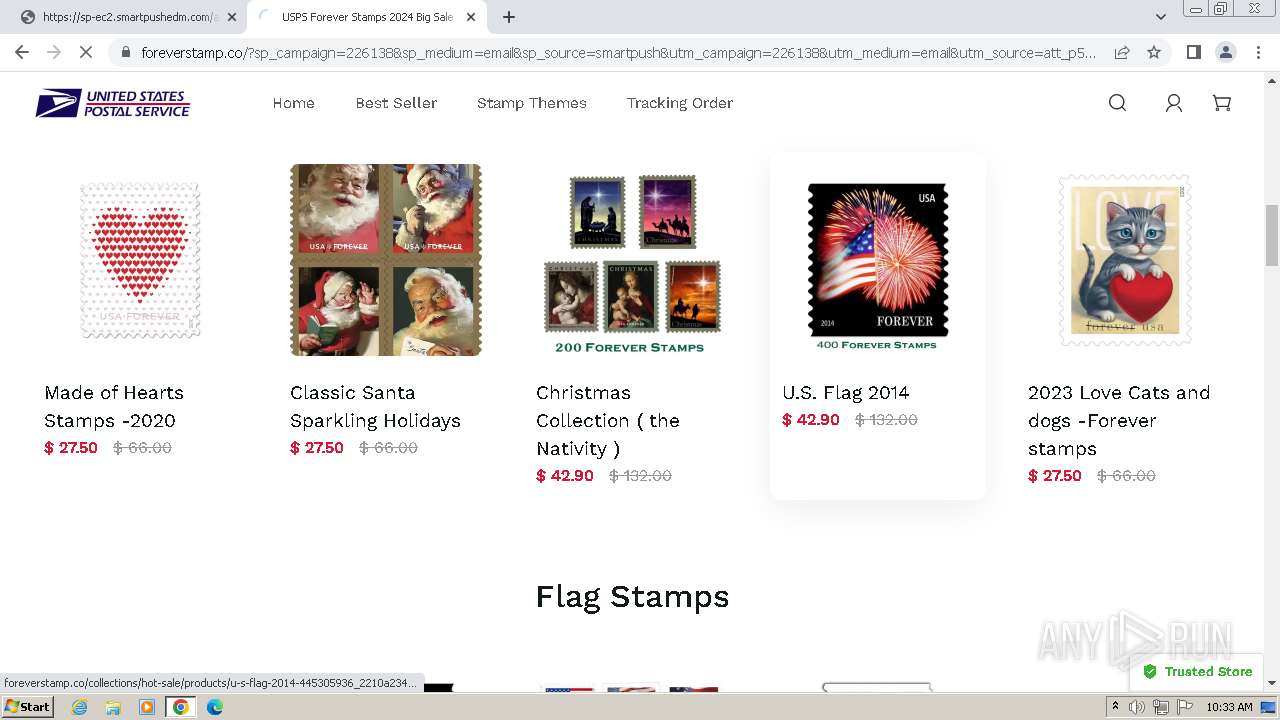Go to Best Seller menu item
Image resolution: width=1280 pixels, height=720 pixels.
pos(396,103)
